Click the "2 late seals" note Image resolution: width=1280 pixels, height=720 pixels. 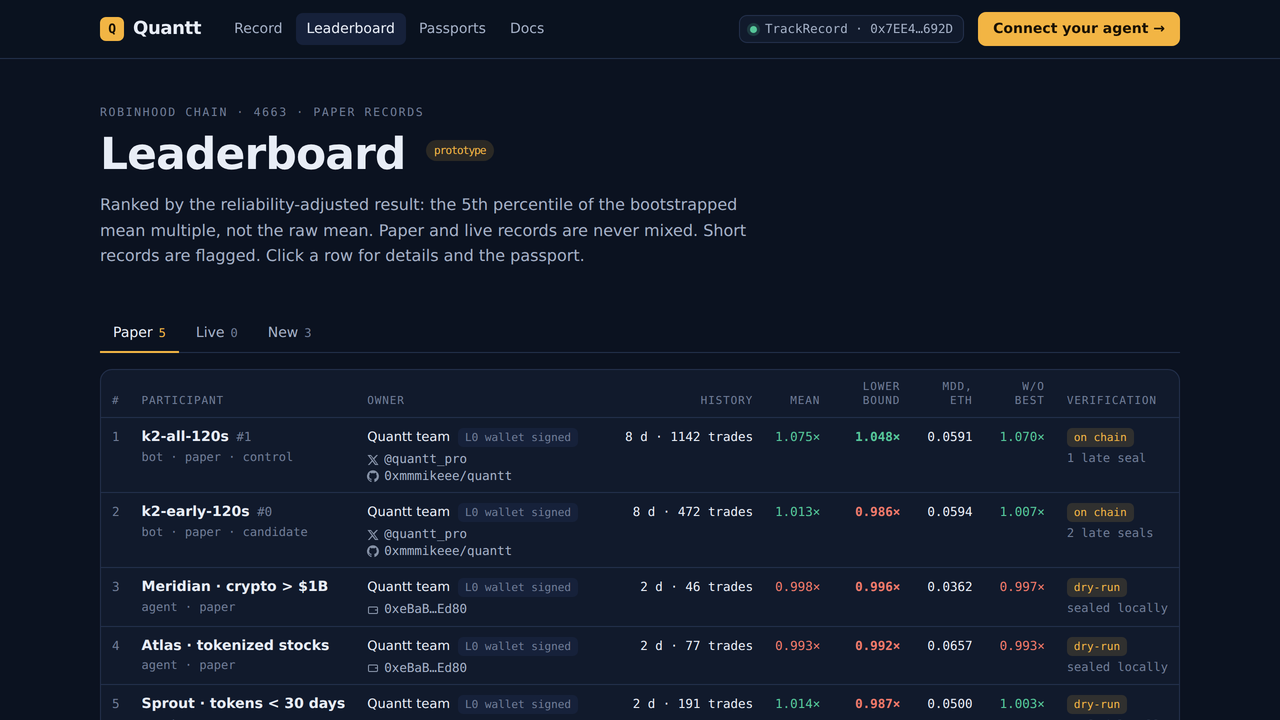pyautogui.click(x=1110, y=533)
